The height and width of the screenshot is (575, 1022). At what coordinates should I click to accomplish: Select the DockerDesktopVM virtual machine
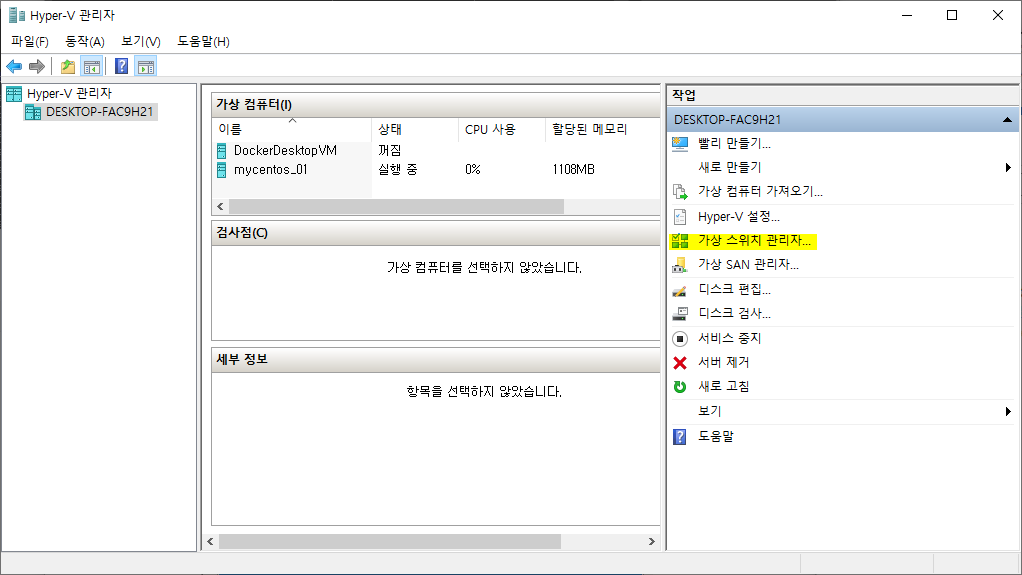click(x=285, y=151)
